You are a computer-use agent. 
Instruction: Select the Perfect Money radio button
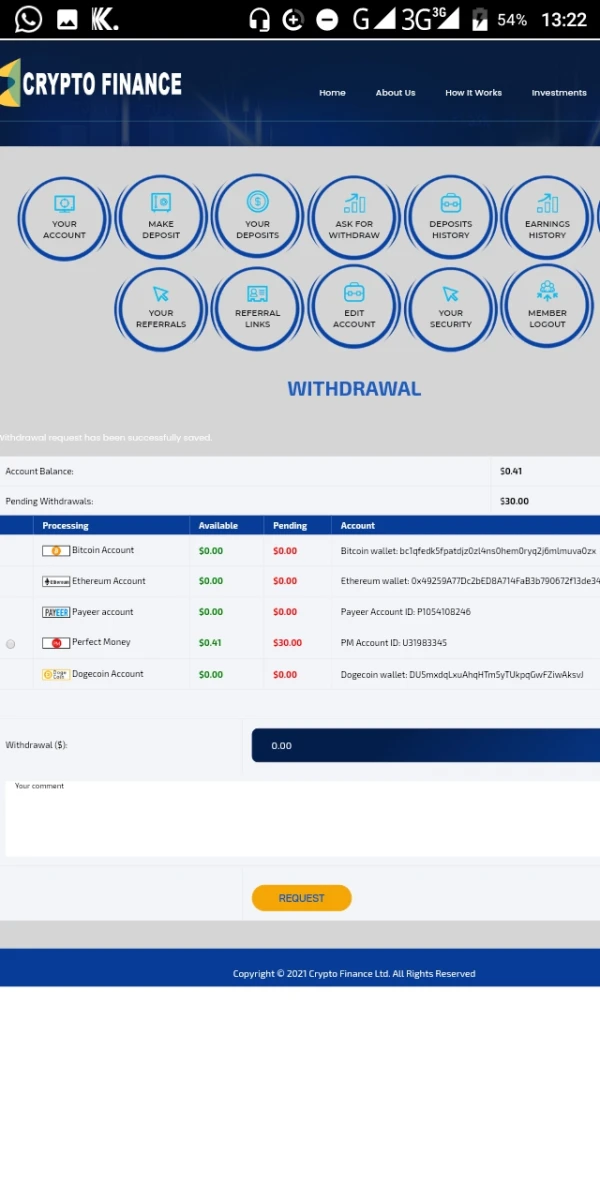(11, 644)
